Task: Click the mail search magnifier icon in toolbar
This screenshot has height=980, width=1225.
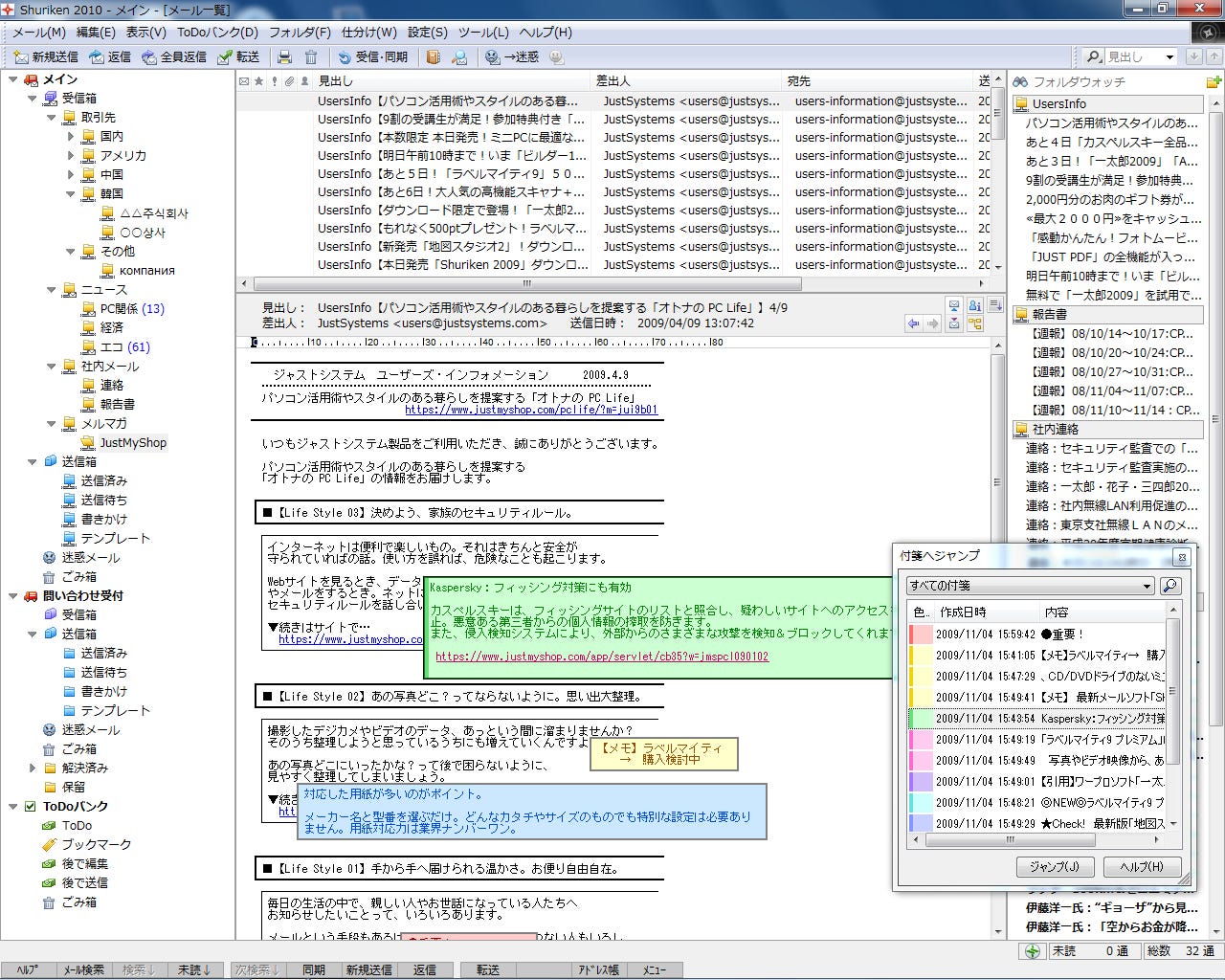Action: (x=459, y=57)
